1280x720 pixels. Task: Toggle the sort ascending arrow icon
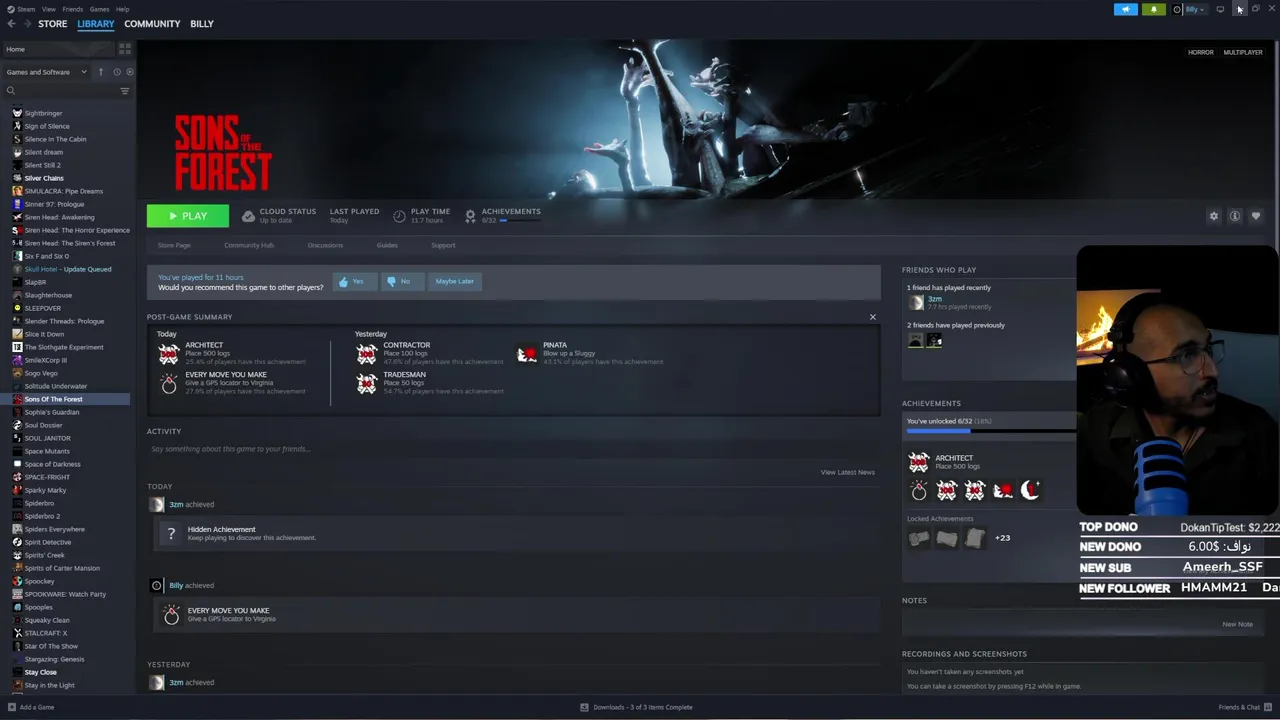point(101,72)
